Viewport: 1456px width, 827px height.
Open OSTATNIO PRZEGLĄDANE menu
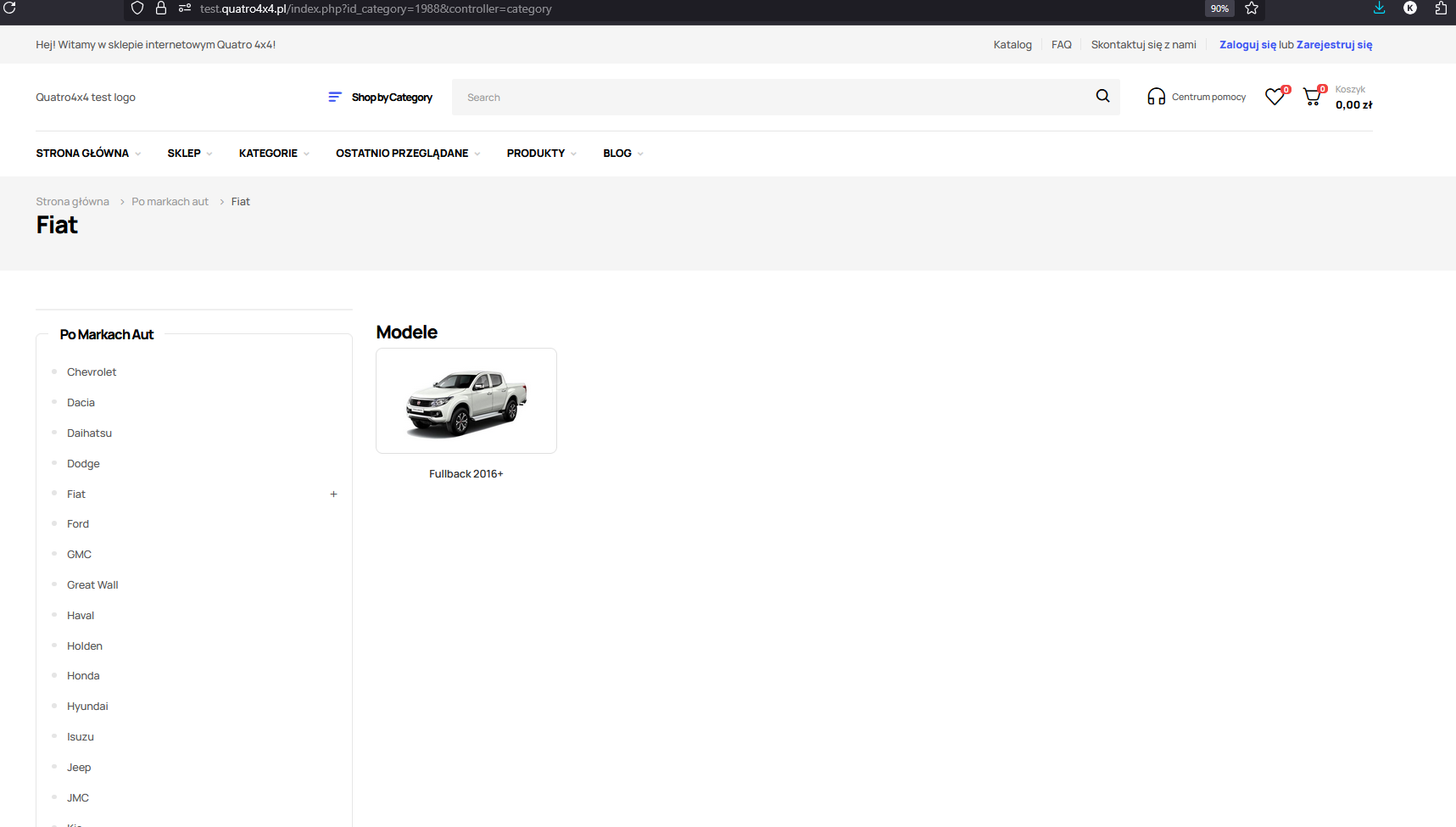(402, 154)
